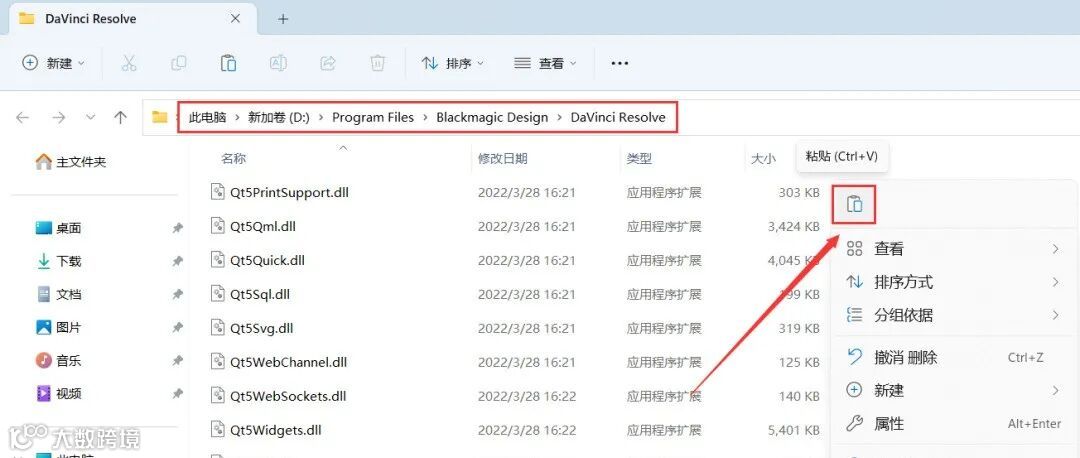Click the Delete trash icon in toolbar

(377, 63)
